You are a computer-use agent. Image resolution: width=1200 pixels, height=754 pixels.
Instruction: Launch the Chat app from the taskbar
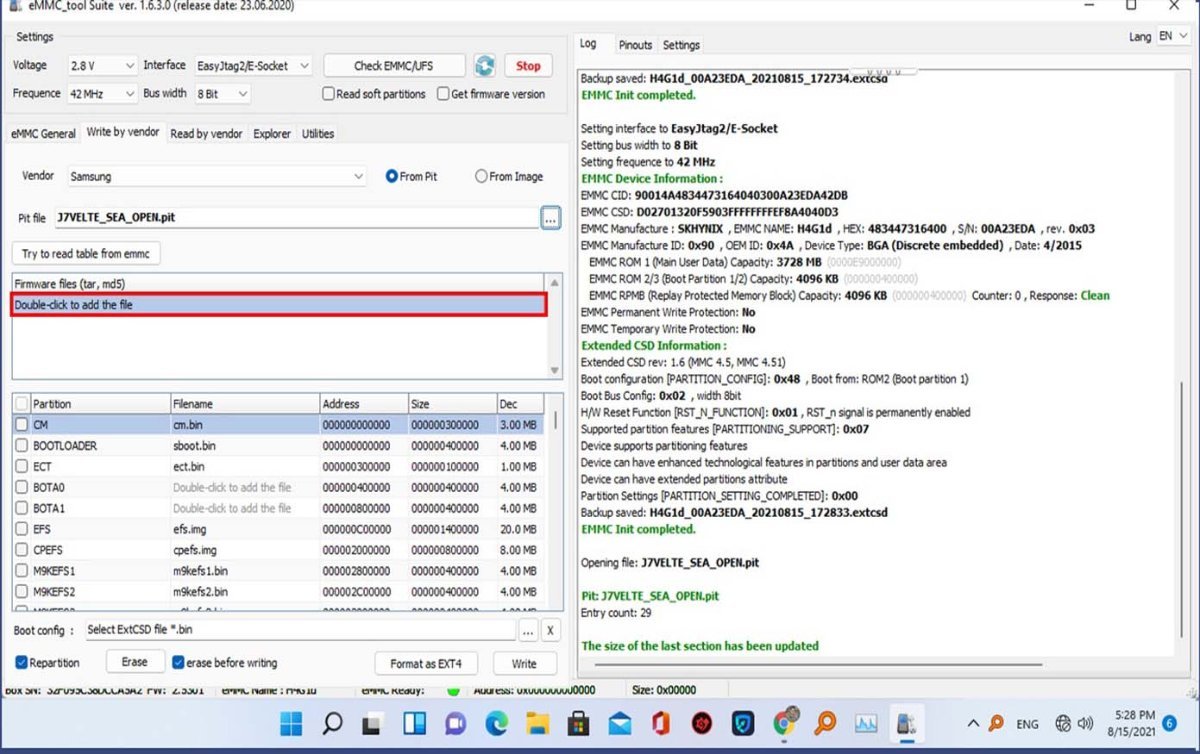click(455, 723)
